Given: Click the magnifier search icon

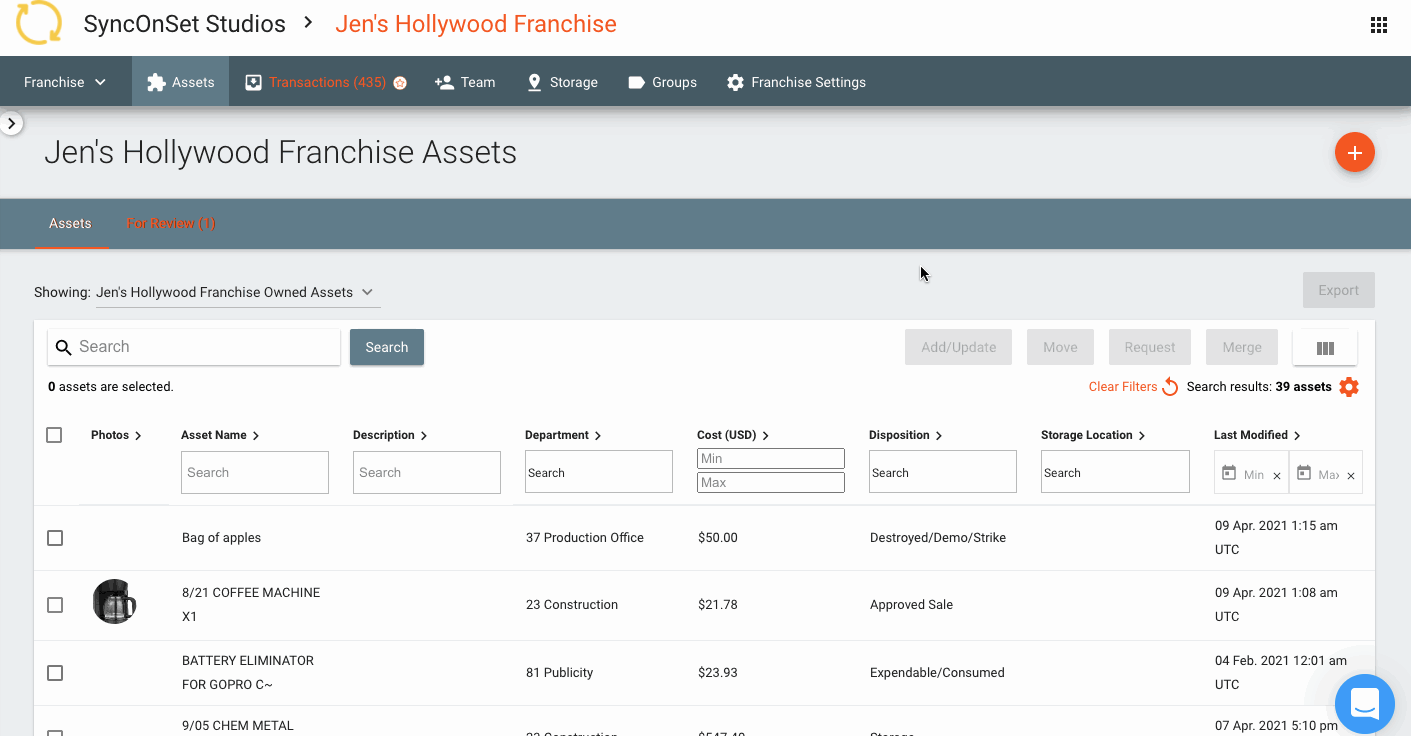Looking at the screenshot, I should (x=63, y=347).
